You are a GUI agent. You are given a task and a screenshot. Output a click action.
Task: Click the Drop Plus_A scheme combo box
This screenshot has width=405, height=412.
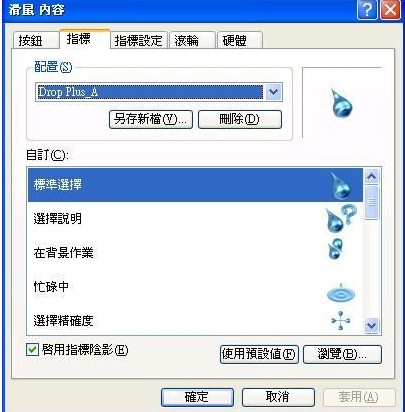point(159,92)
